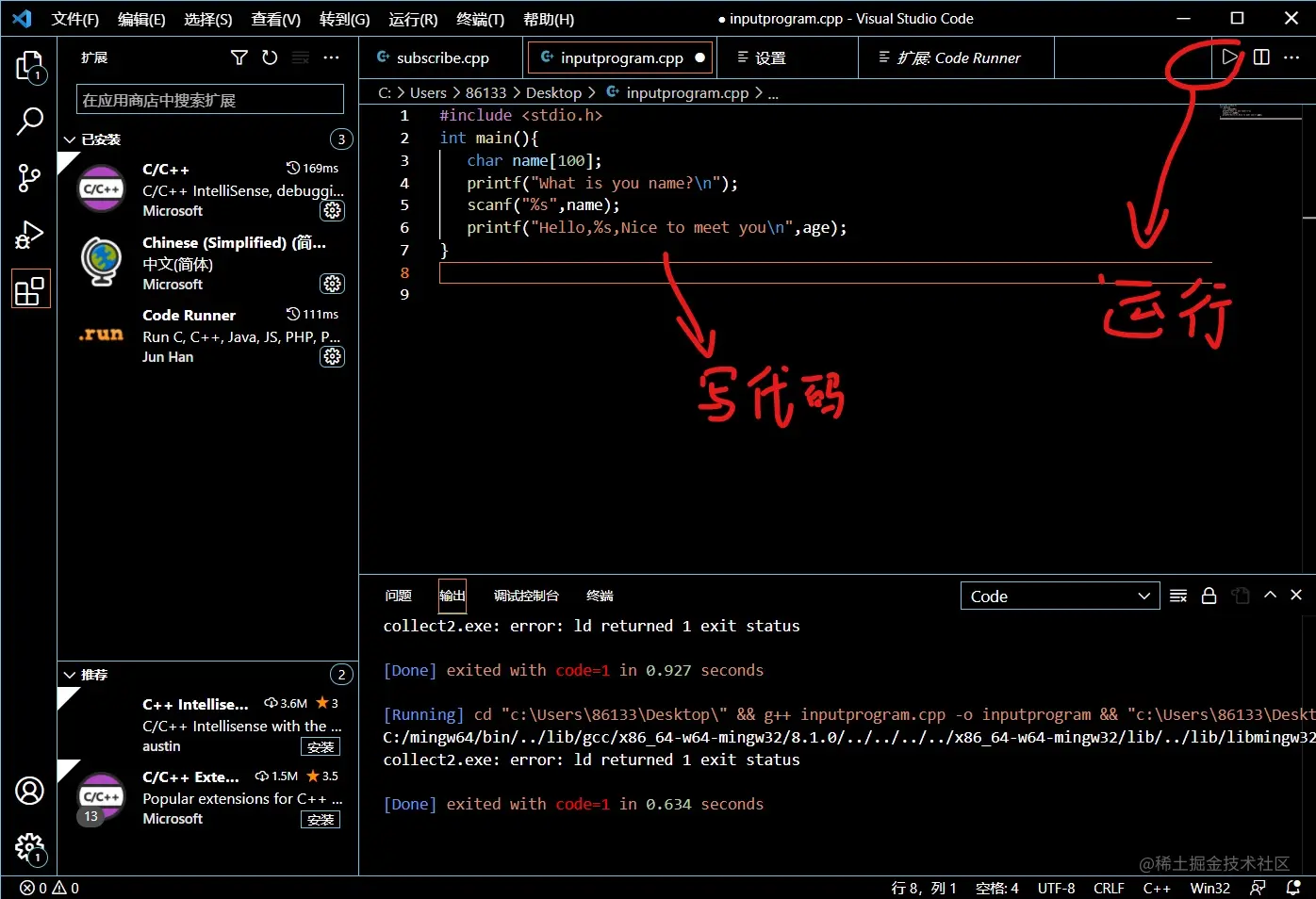1316x899 pixels.
Task: Open the 终端(T) menu
Action: coord(480,19)
